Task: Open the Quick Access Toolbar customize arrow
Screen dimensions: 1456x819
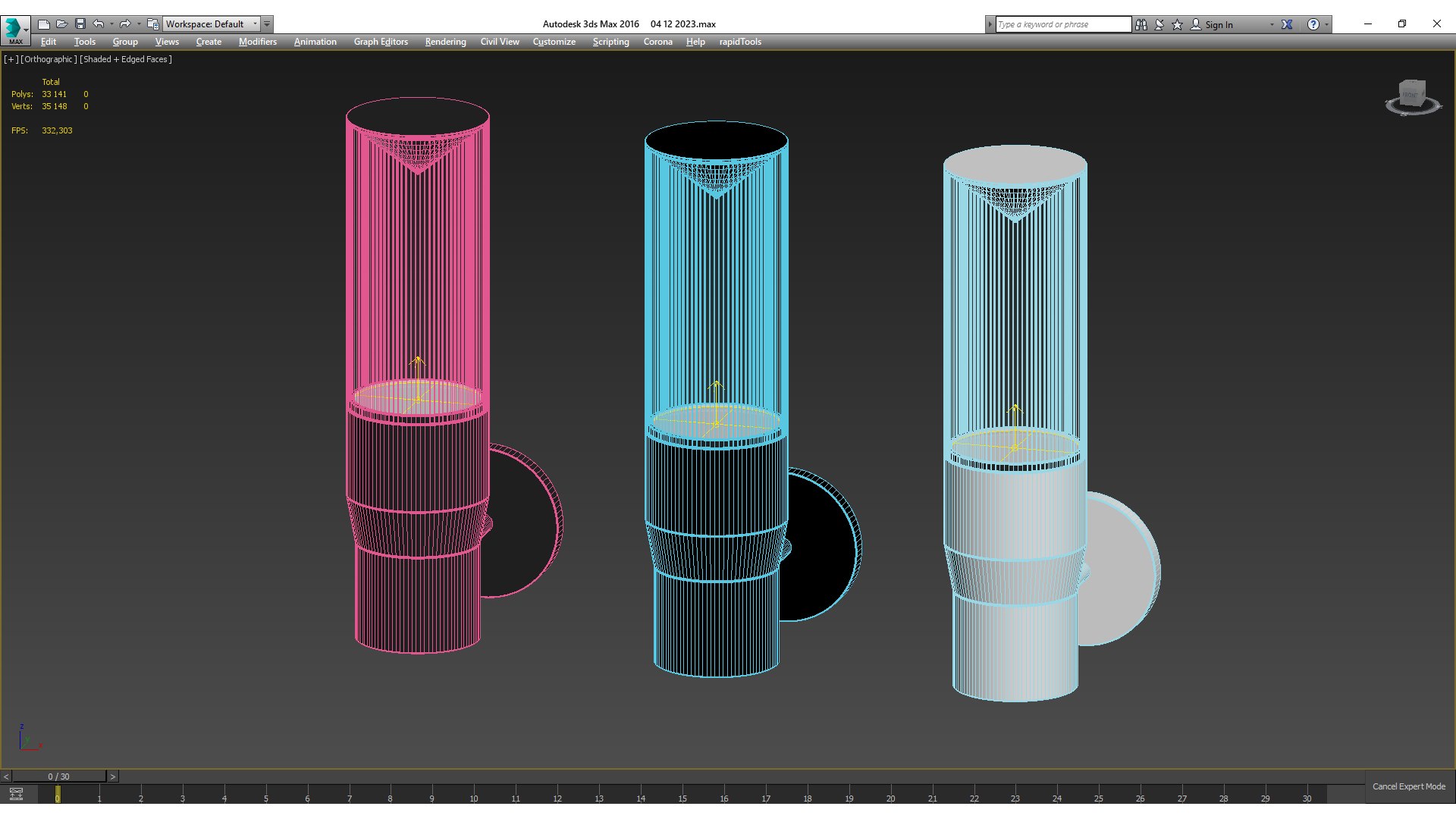Action: (267, 24)
